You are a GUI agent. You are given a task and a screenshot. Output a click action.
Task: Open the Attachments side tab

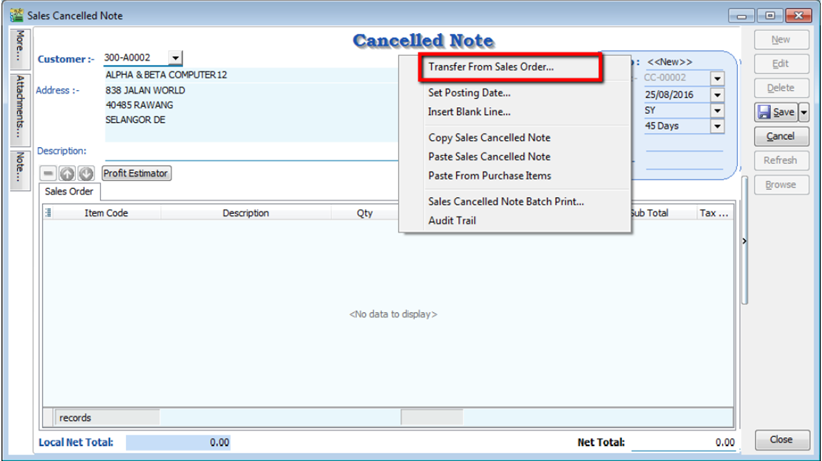(19, 107)
